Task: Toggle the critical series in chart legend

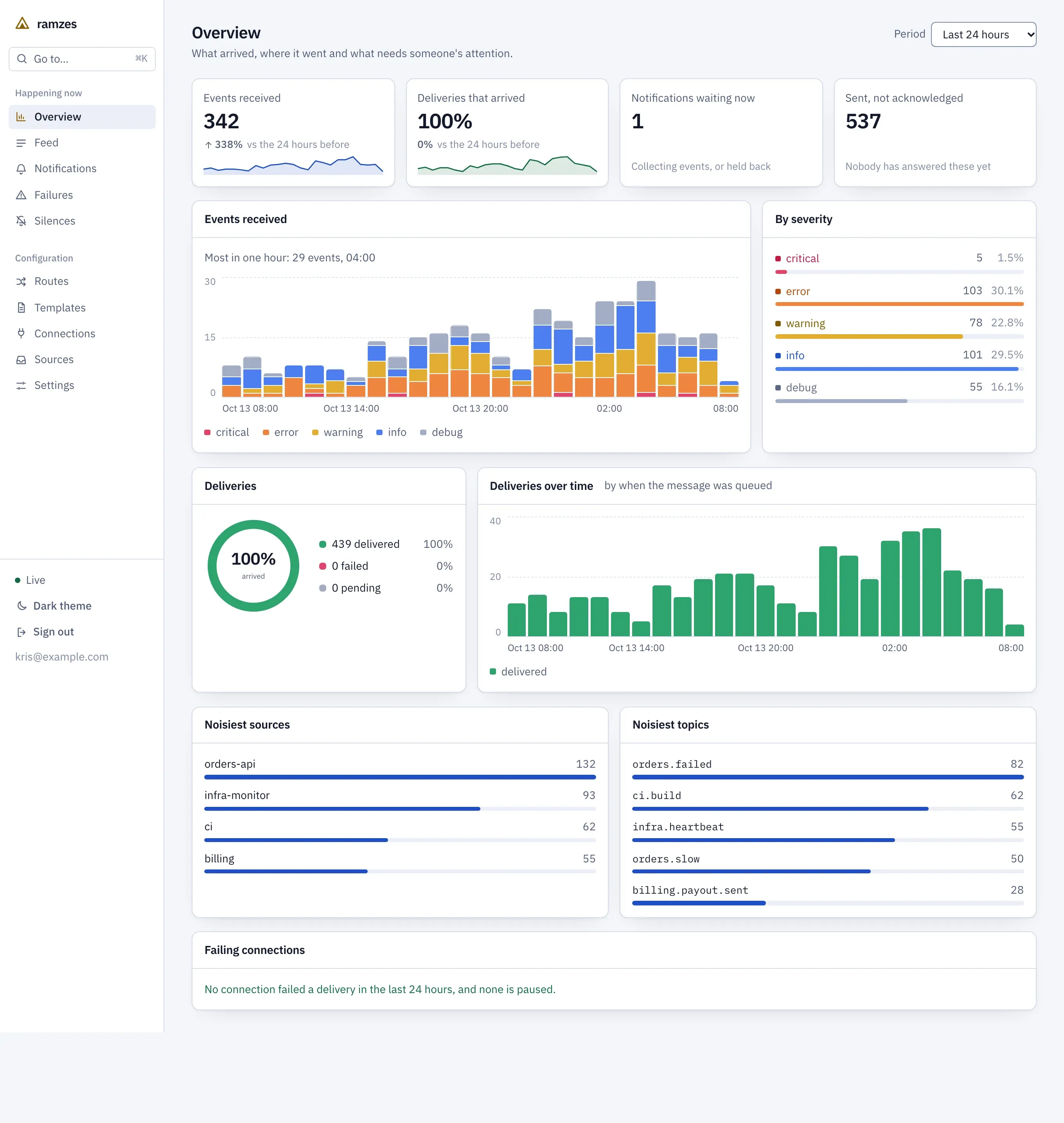Action: pos(226,432)
